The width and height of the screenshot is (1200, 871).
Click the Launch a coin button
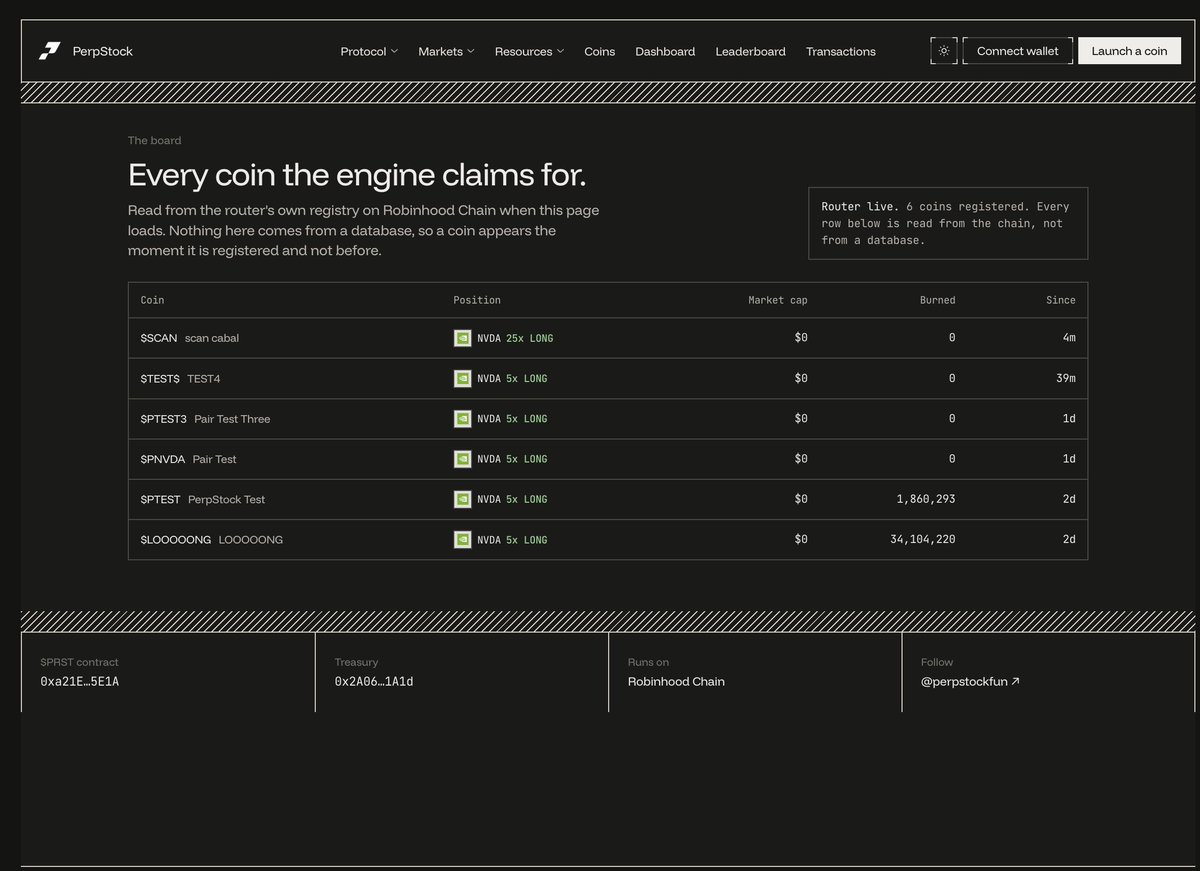(1129, 51)
